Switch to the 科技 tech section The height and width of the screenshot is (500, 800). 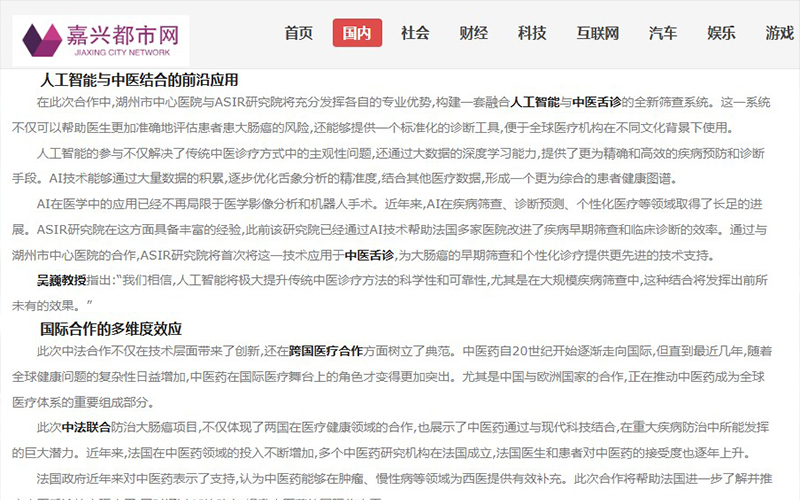532,33
